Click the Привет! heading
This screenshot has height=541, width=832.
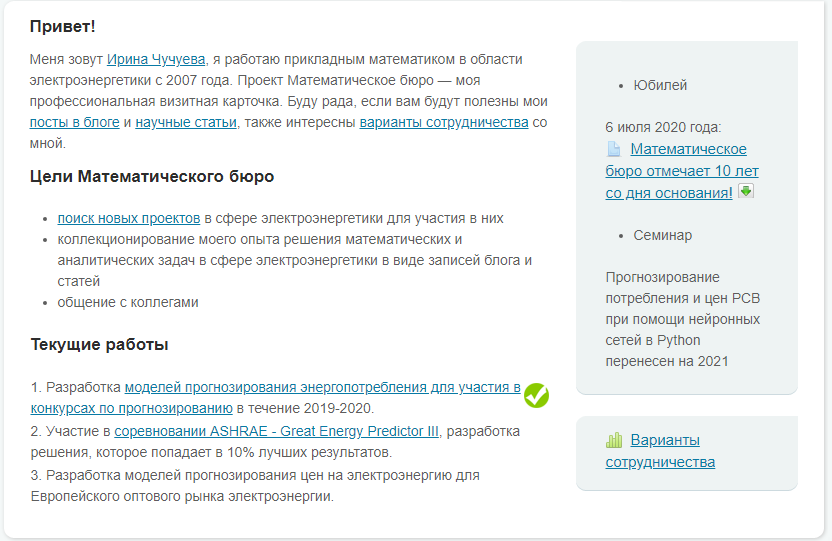coord(63,26)
